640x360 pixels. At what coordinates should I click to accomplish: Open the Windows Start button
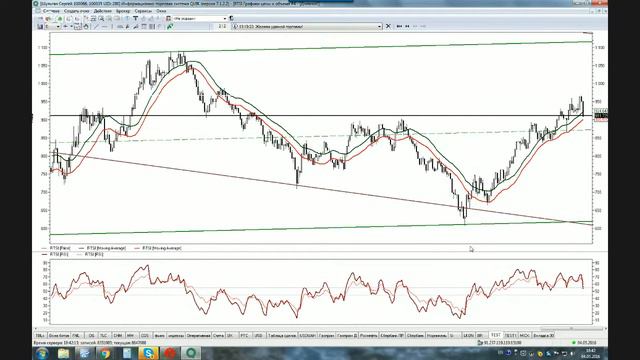pyautogui.click(x=42, y=353)
